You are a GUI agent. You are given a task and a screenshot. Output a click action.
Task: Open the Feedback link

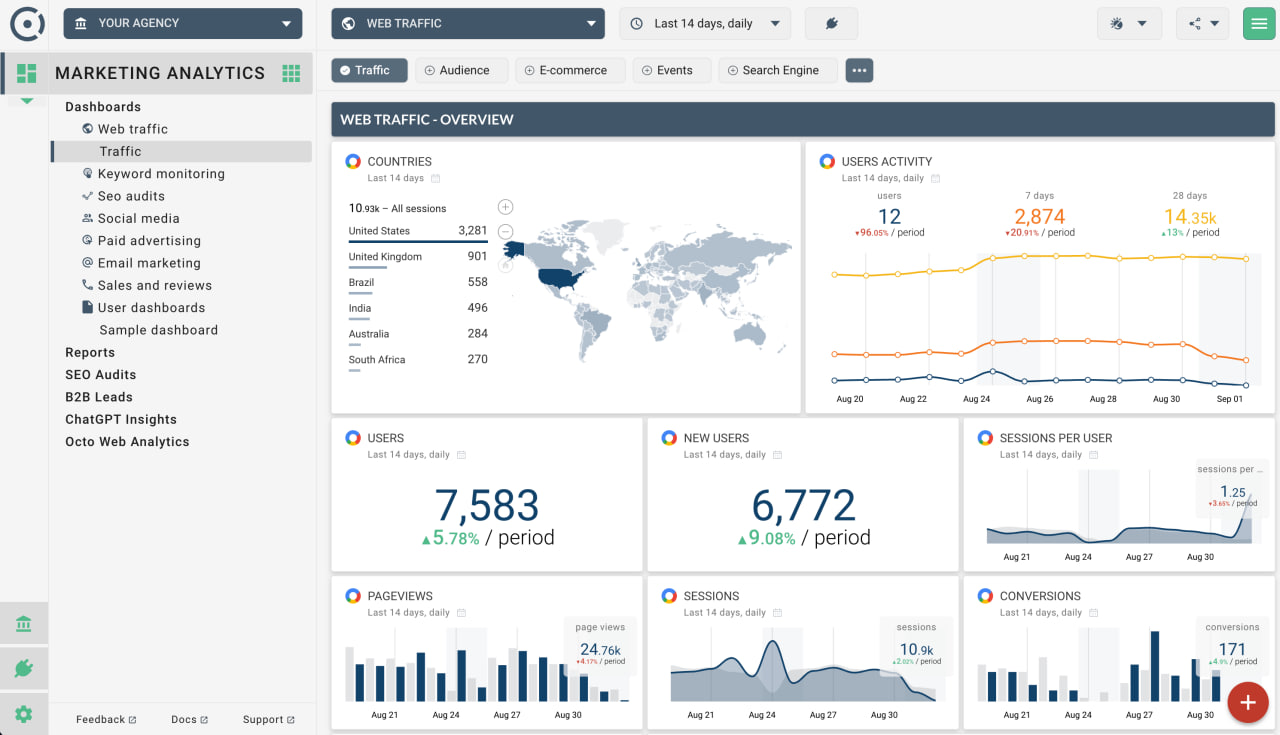pyautogui.click(x=106, y=719)
